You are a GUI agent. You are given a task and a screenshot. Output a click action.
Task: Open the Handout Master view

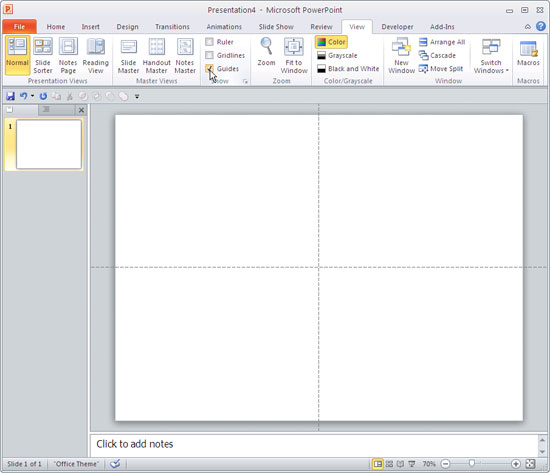pyautogui.click(x=156, y=55)
